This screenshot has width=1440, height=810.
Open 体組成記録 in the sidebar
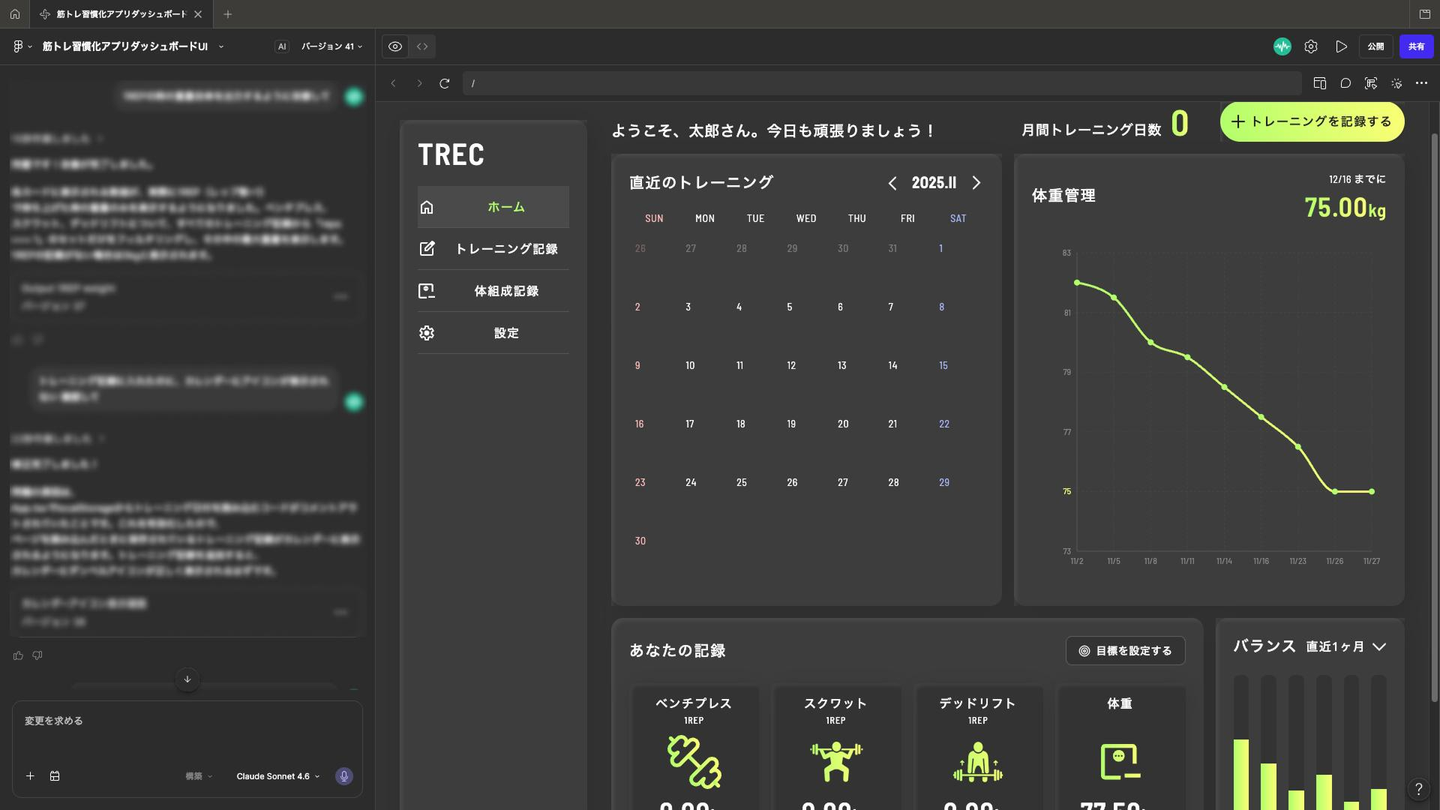coord(493,291)
